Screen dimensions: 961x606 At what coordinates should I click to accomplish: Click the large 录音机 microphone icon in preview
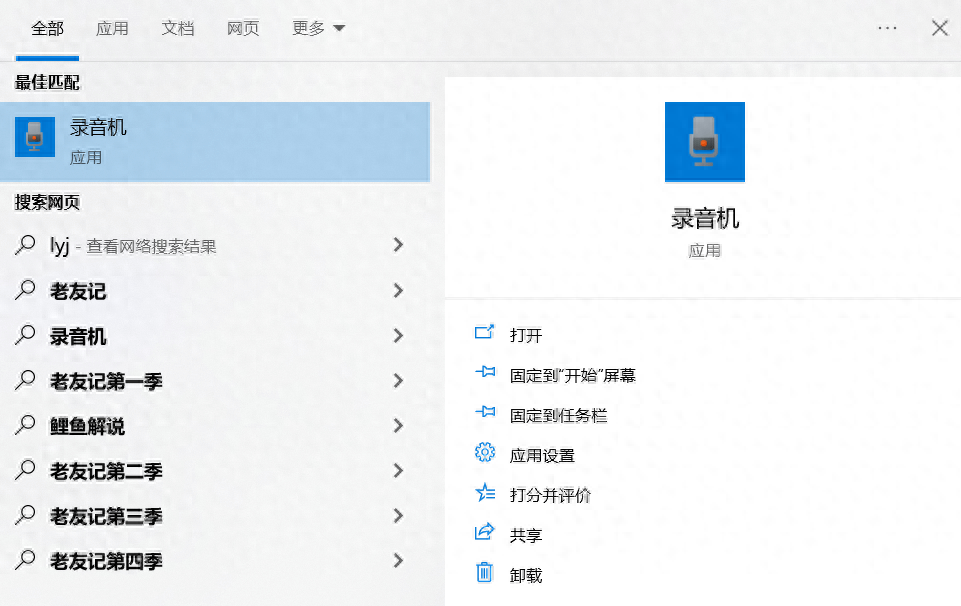point(704,142)
